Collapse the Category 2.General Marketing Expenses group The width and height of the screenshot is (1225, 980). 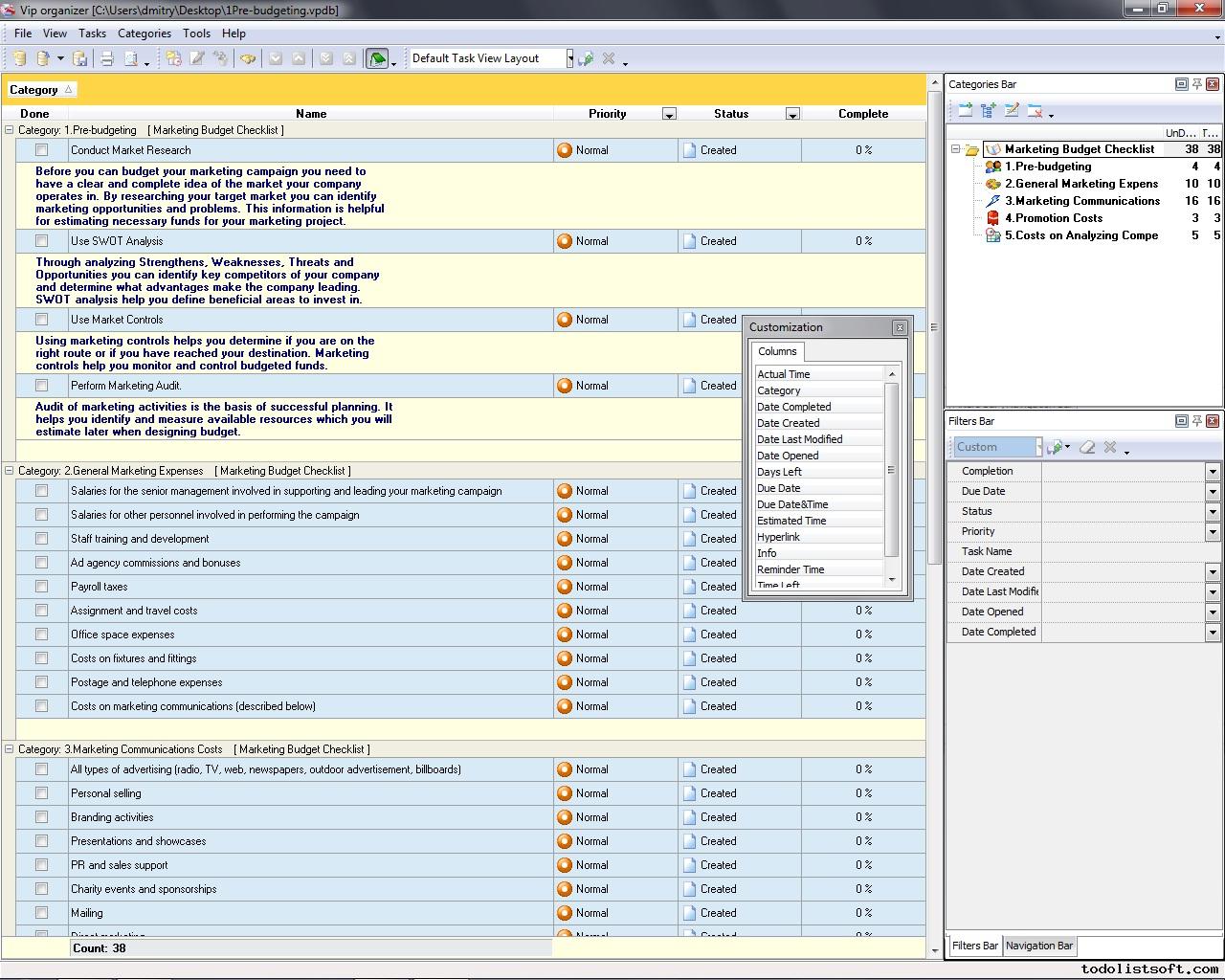[10, 471]
